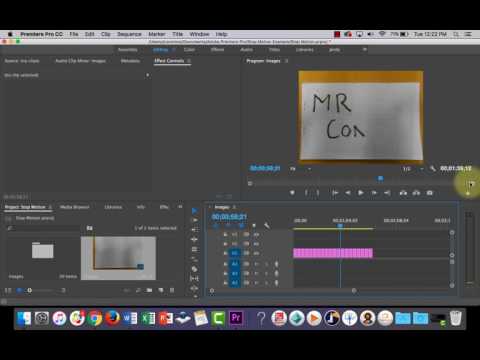480x360 pixels.
Task: Switch Project panel to icon view
Action: (19, 290)
